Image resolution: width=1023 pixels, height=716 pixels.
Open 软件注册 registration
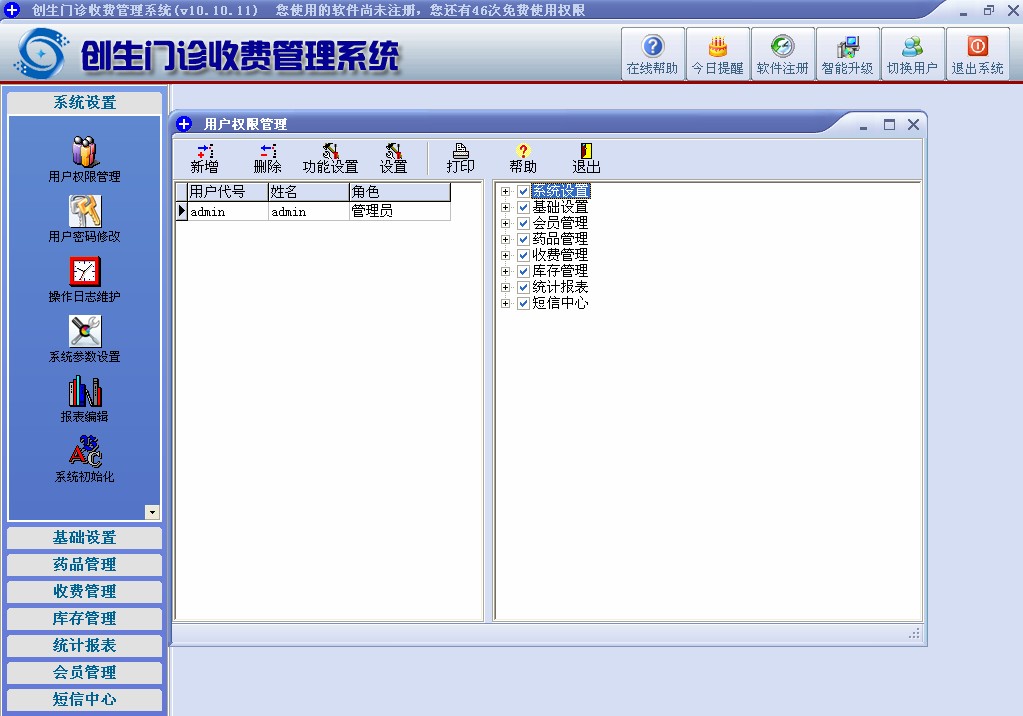point(782,54)
